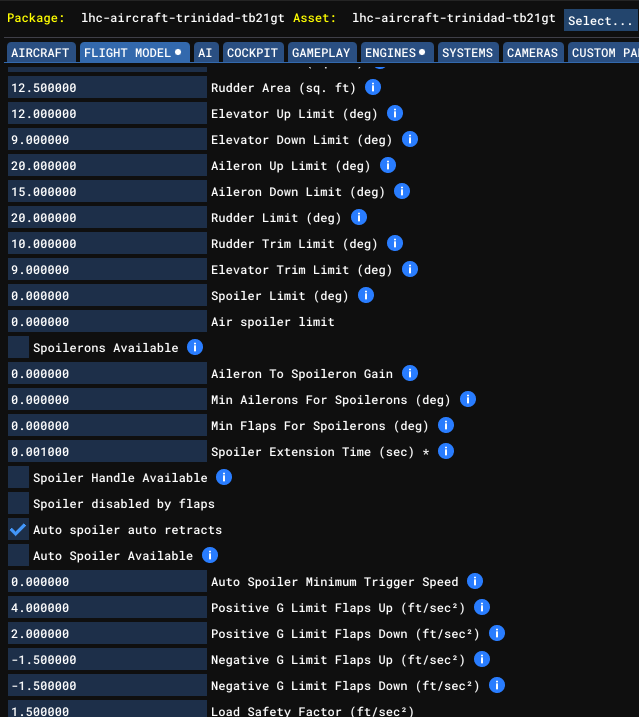Screen dimensions: 639x717
Task: Open the AI tab
Action: pos(205,53)
